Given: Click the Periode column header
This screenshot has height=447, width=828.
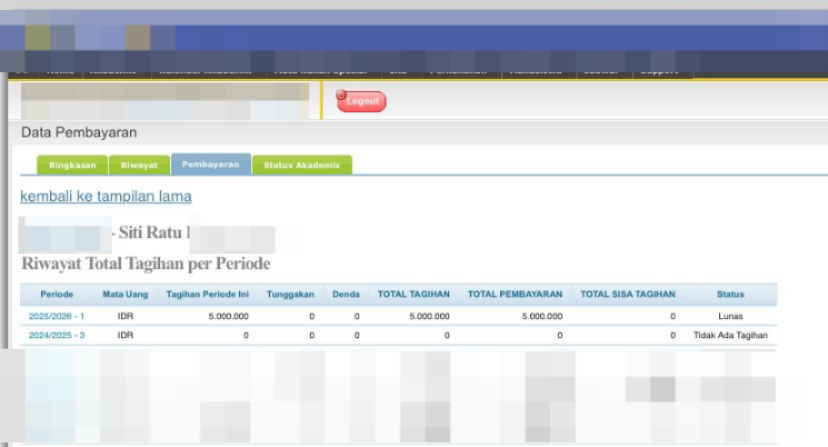Looking at the screenshot, I should (58, 295).
